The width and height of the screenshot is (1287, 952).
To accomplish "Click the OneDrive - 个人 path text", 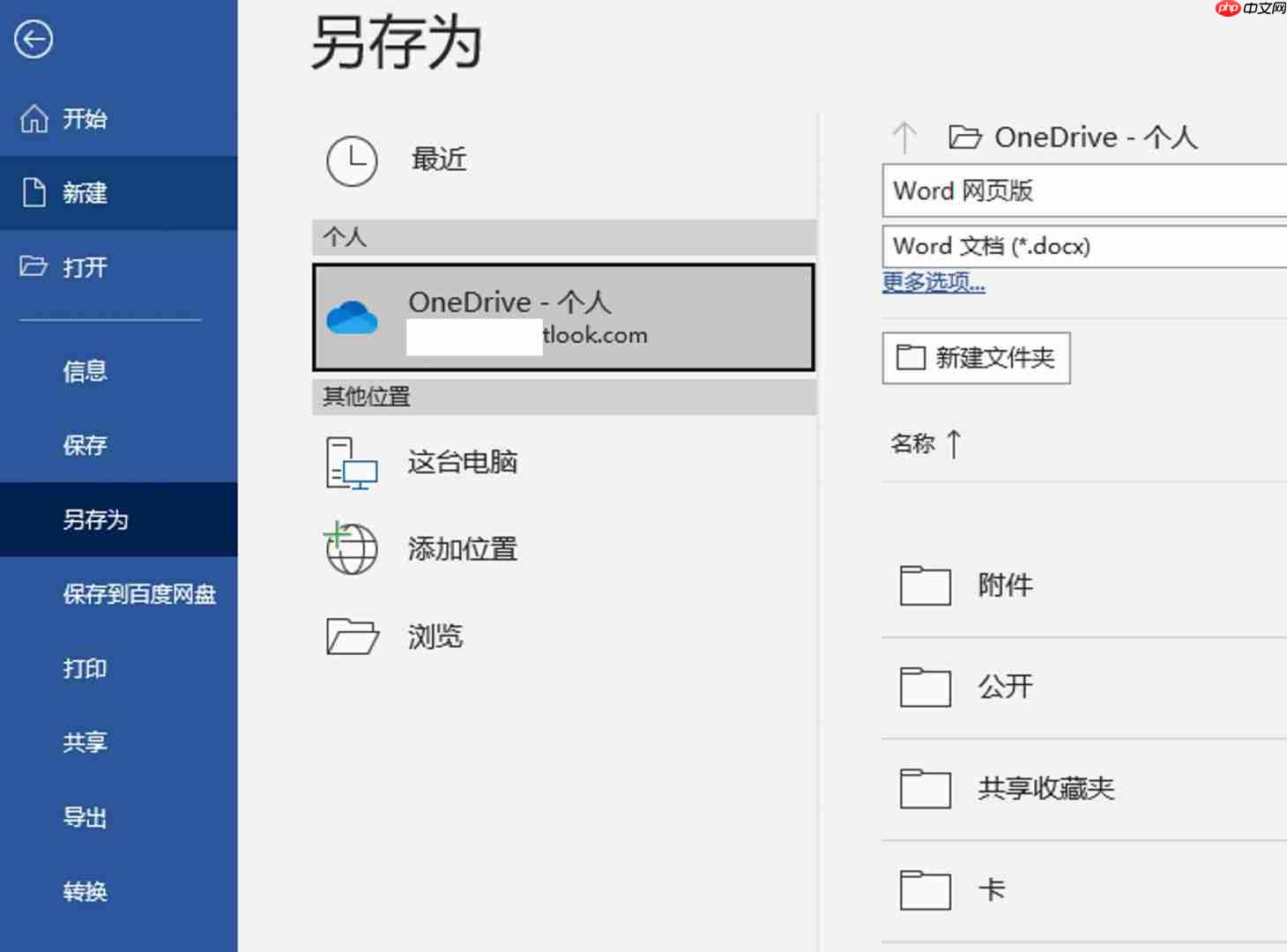I will pyautogui.click(x=1096, y=138).
